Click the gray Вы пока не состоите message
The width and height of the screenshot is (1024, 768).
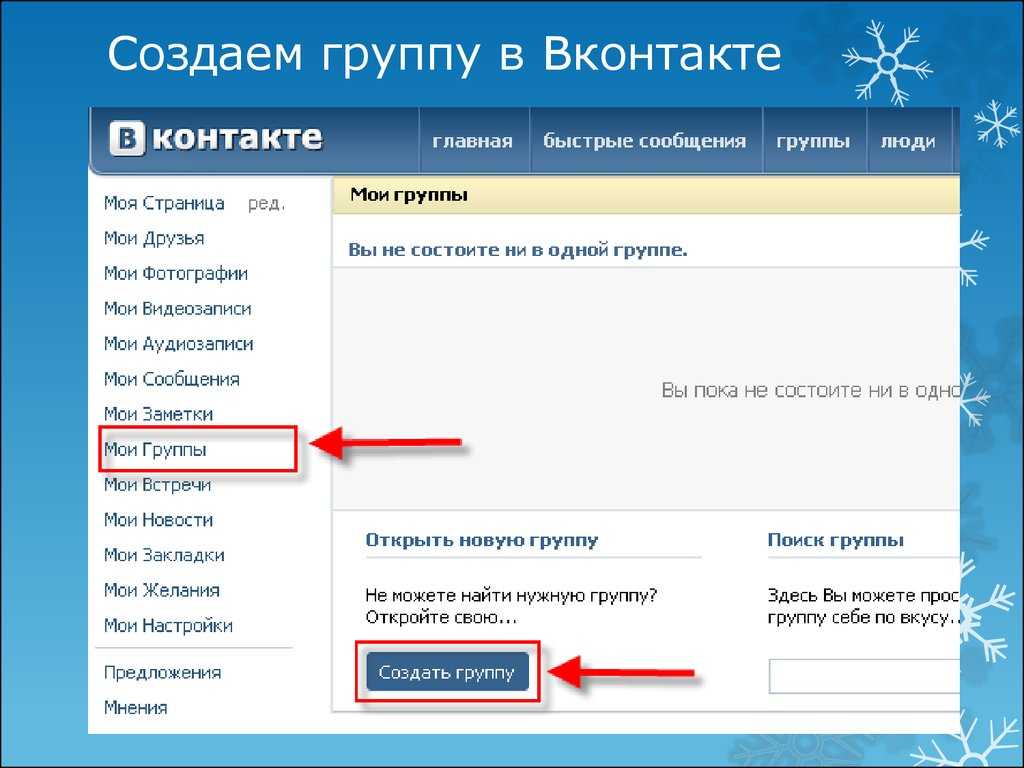pos(810,391)
